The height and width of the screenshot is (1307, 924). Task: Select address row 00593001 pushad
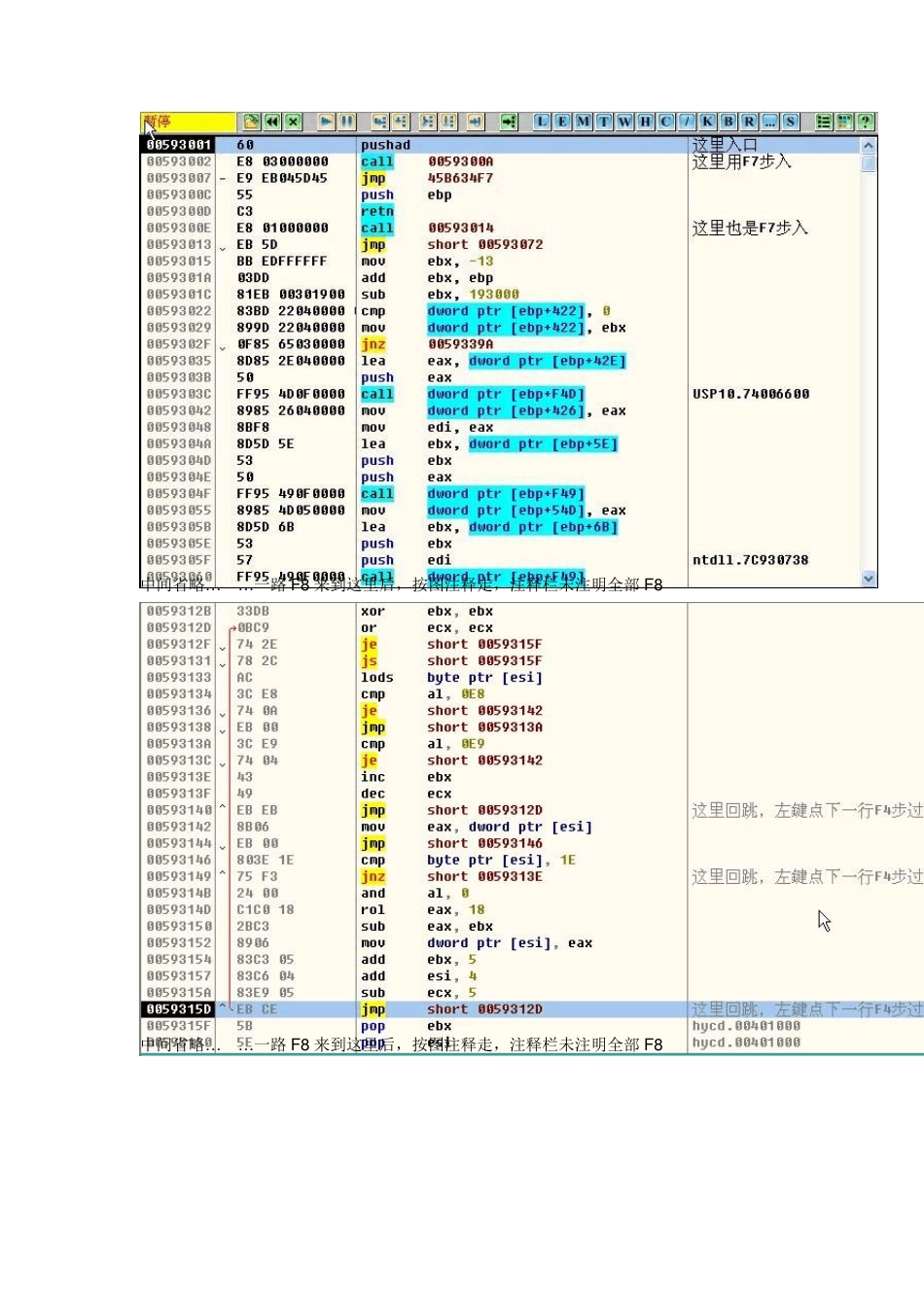tap(500, 145)
